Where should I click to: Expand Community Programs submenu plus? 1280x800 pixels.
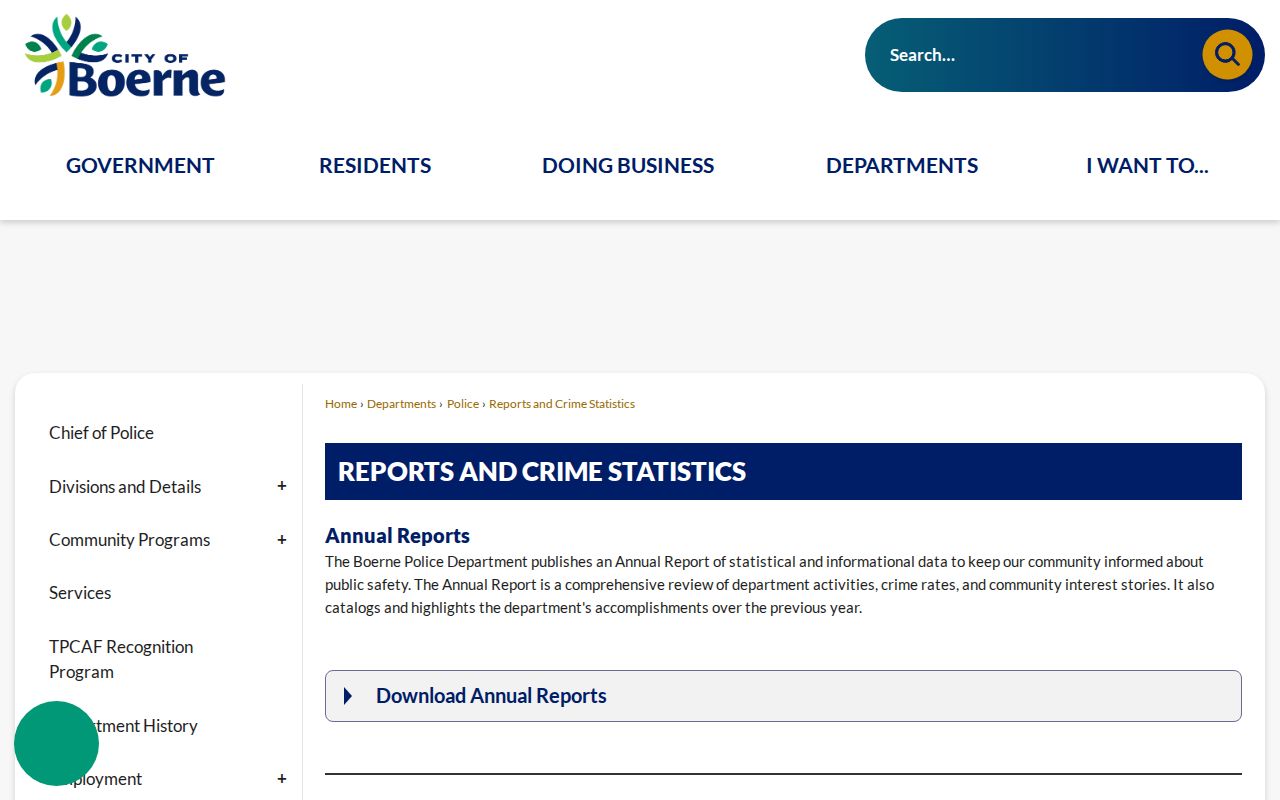tap(282, 540)
